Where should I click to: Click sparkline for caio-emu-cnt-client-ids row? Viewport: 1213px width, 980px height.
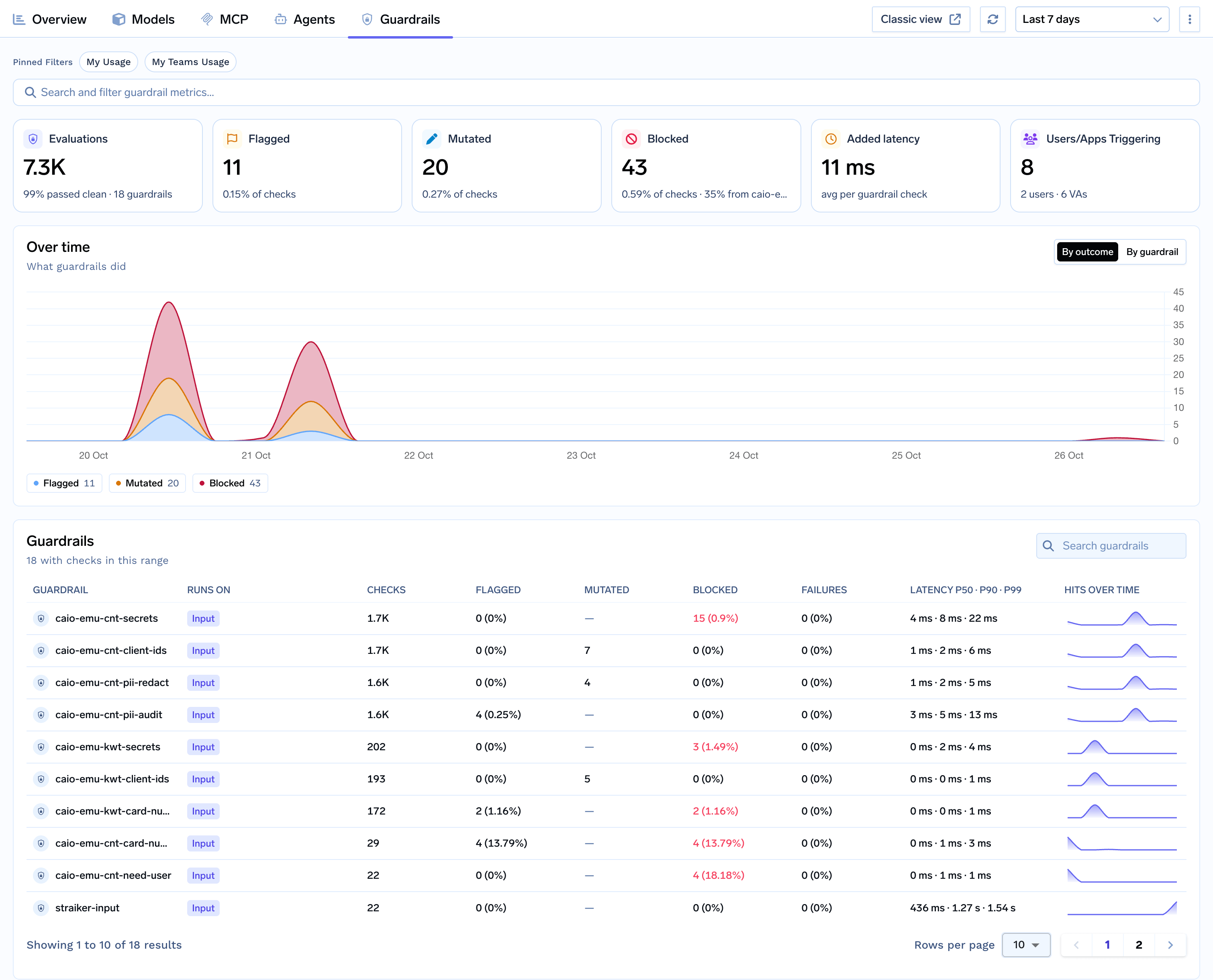click(x=1122, y=650)
